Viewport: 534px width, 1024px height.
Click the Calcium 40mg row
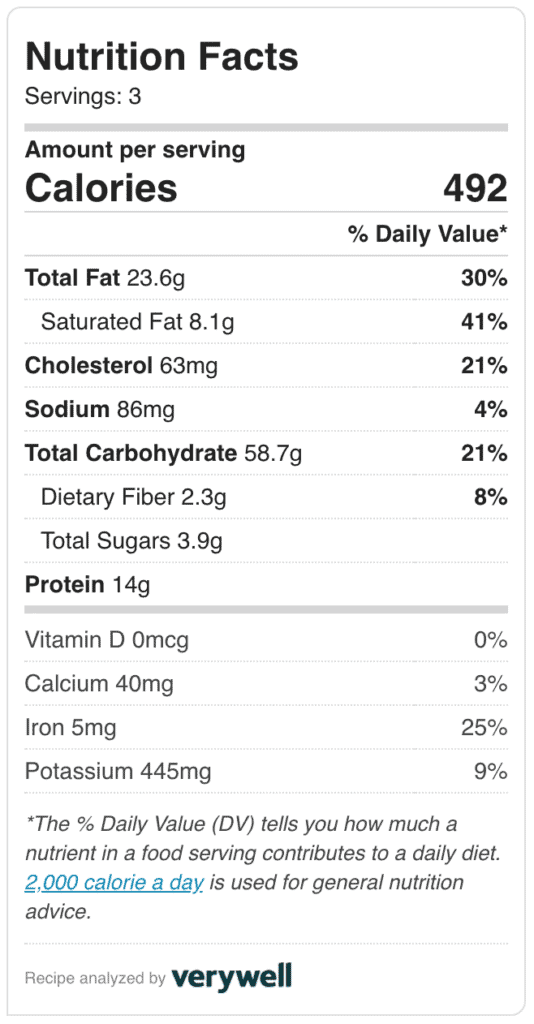point(266,684)
